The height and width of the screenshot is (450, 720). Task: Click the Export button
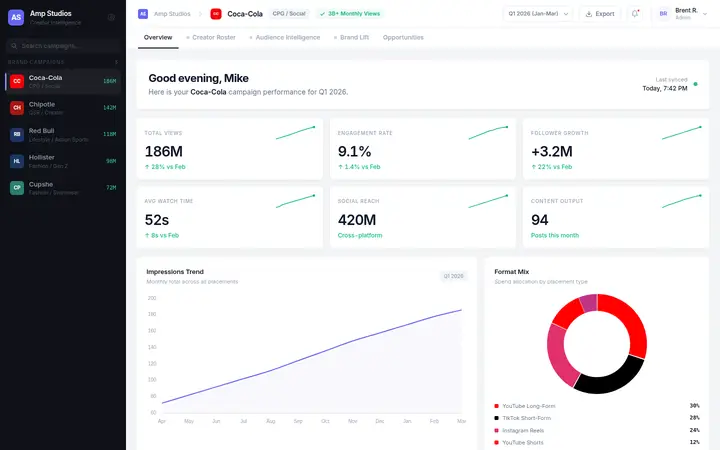point(600,14)
